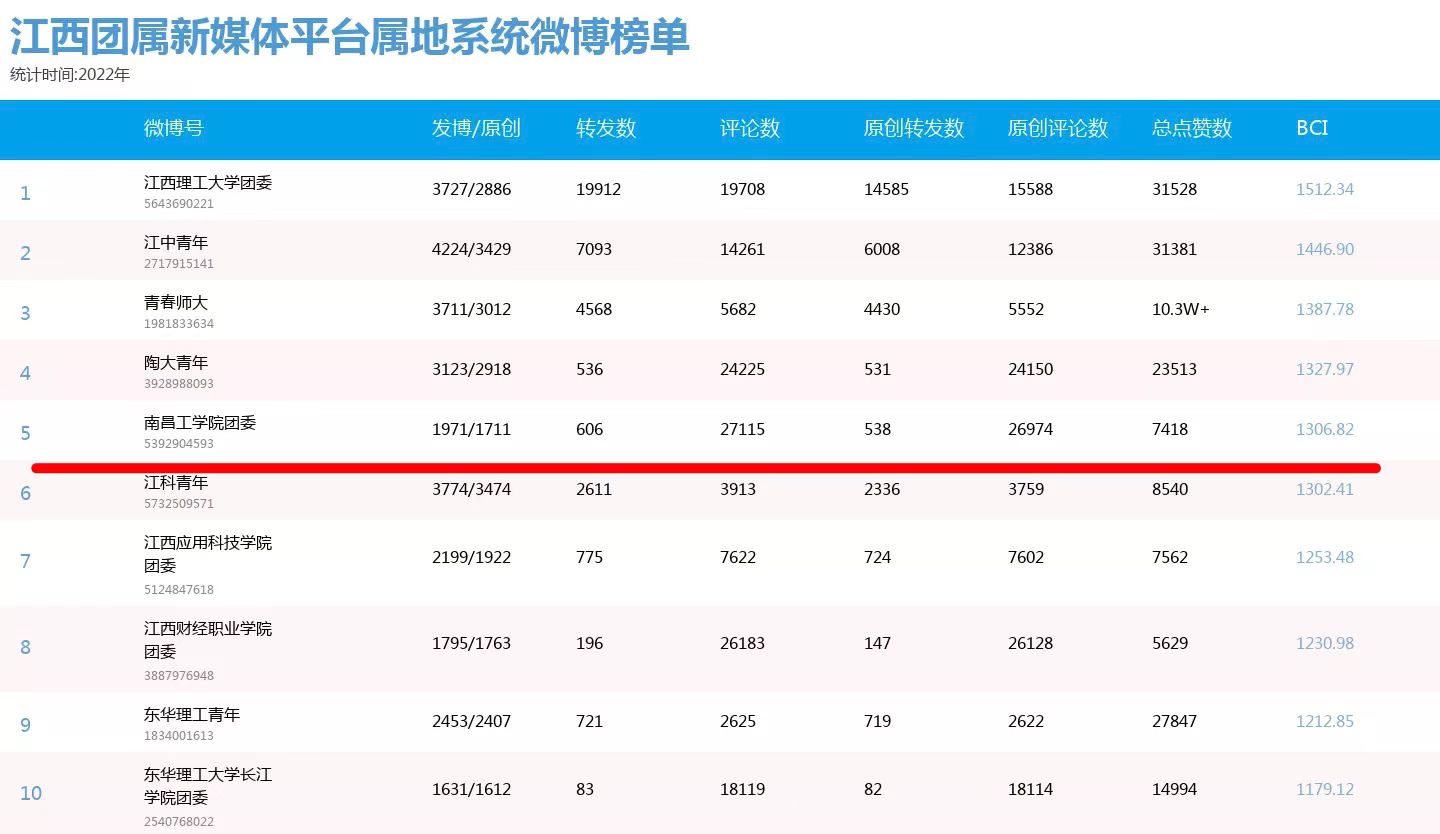Image resolution: width=1440 pixels, height=834 pixels.
Task: Select Weibo ID 5643690221
Action: click(179, 204)
